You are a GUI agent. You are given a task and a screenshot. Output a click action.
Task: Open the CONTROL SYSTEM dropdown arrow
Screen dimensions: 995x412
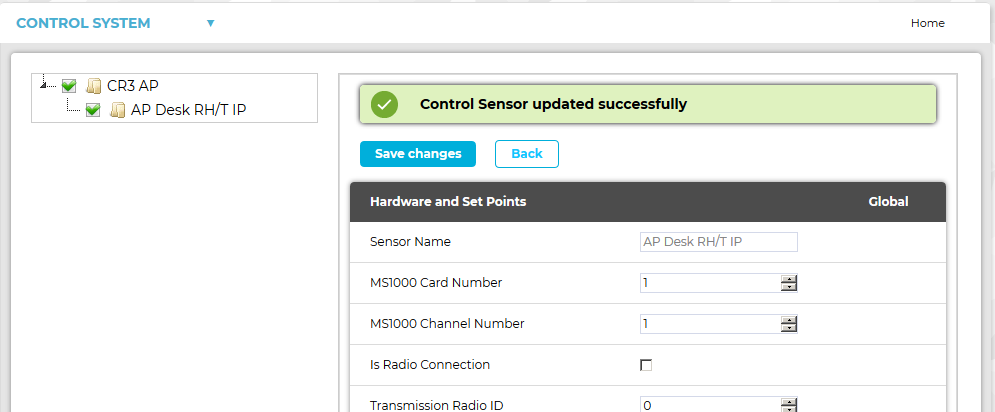(x=211, y=23)
